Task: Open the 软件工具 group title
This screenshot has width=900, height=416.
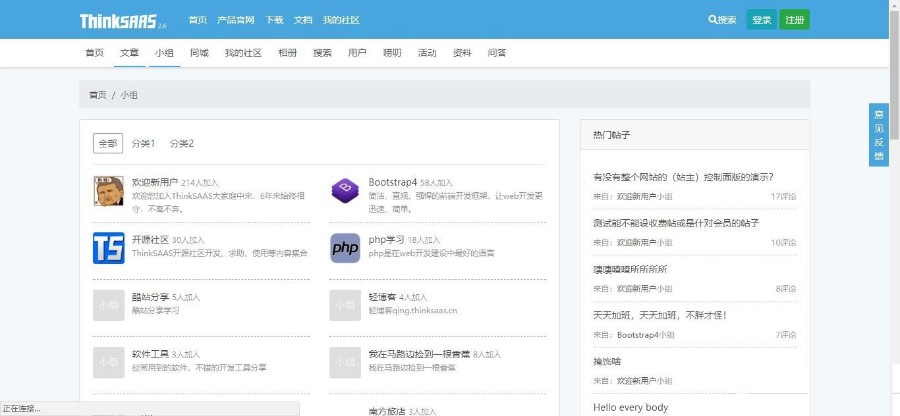Action: click(x=150, y=354)
